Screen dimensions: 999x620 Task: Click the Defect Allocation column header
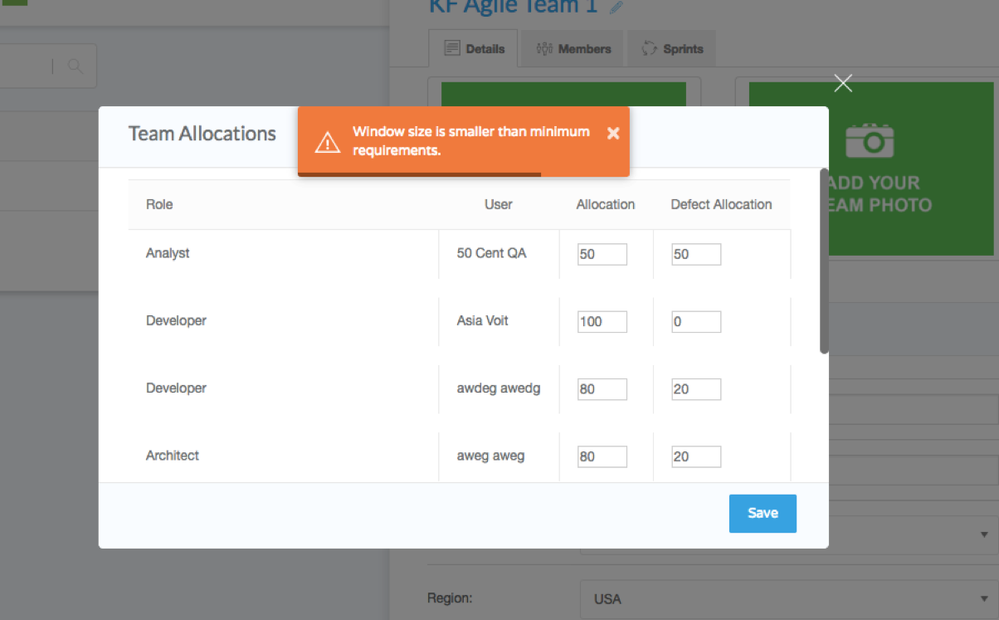(x=721, y=205)
